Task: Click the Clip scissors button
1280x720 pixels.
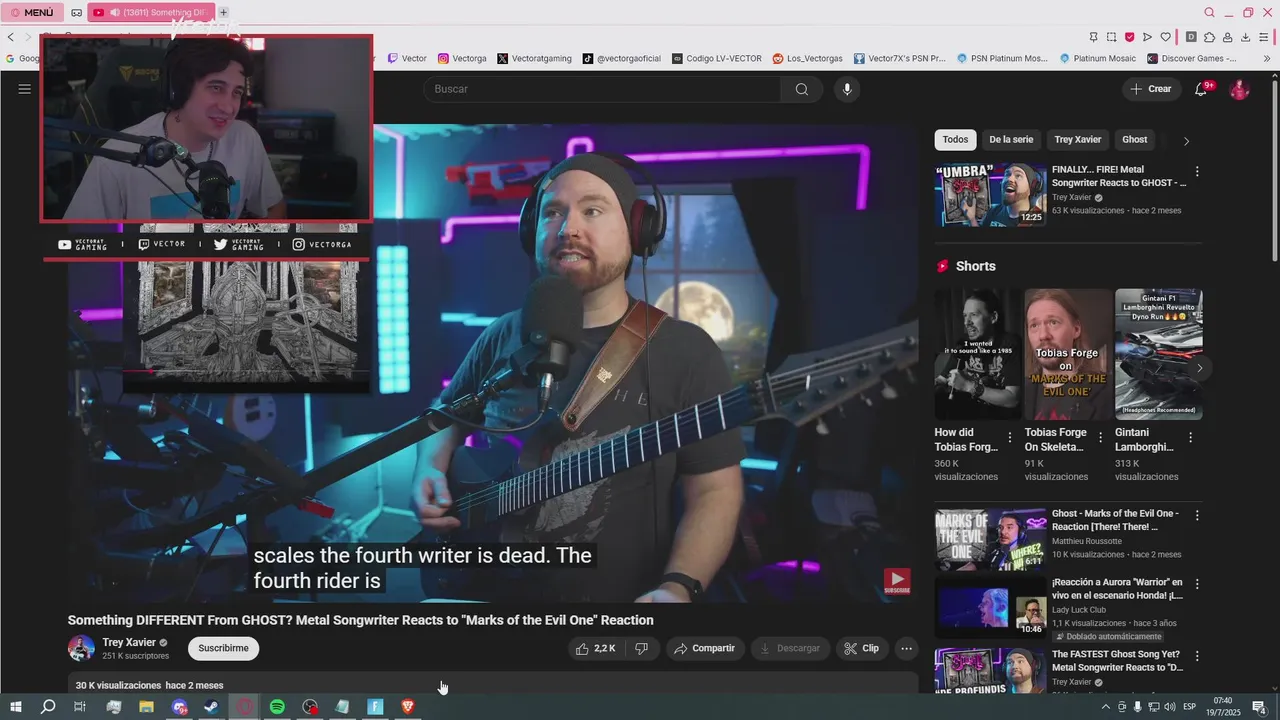Action: pyautogui.click(x=862, y=648)
